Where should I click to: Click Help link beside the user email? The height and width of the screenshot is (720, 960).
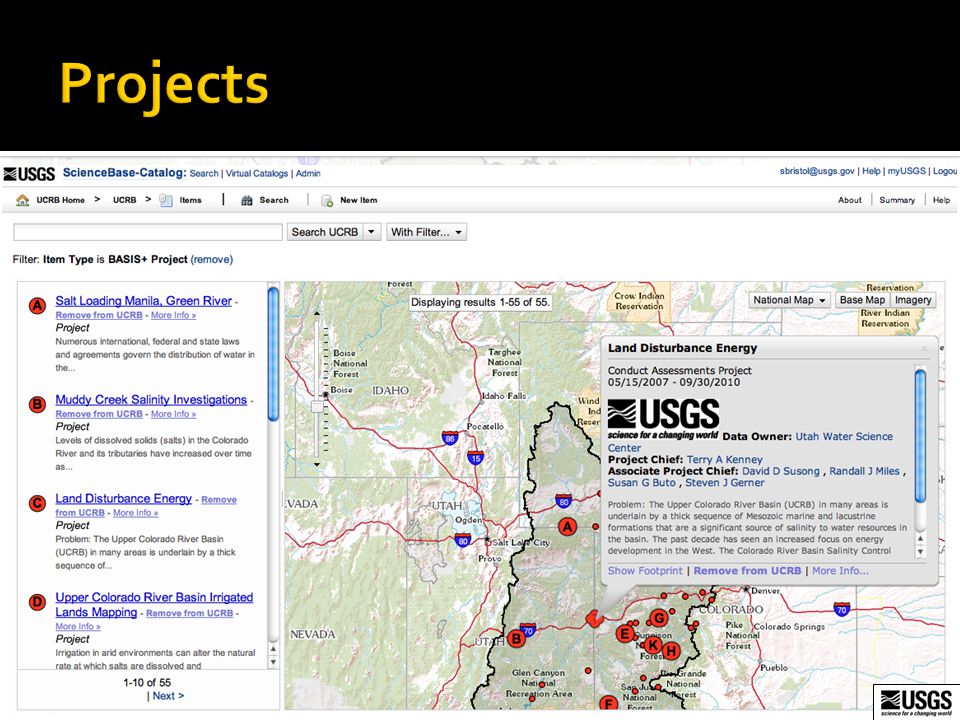[x=871, y=171]
